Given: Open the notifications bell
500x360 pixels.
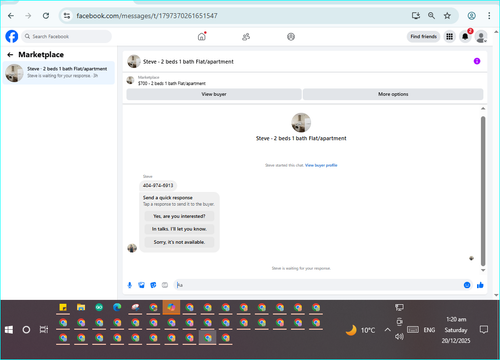Looking at the screenshot, I should (465, 36).
